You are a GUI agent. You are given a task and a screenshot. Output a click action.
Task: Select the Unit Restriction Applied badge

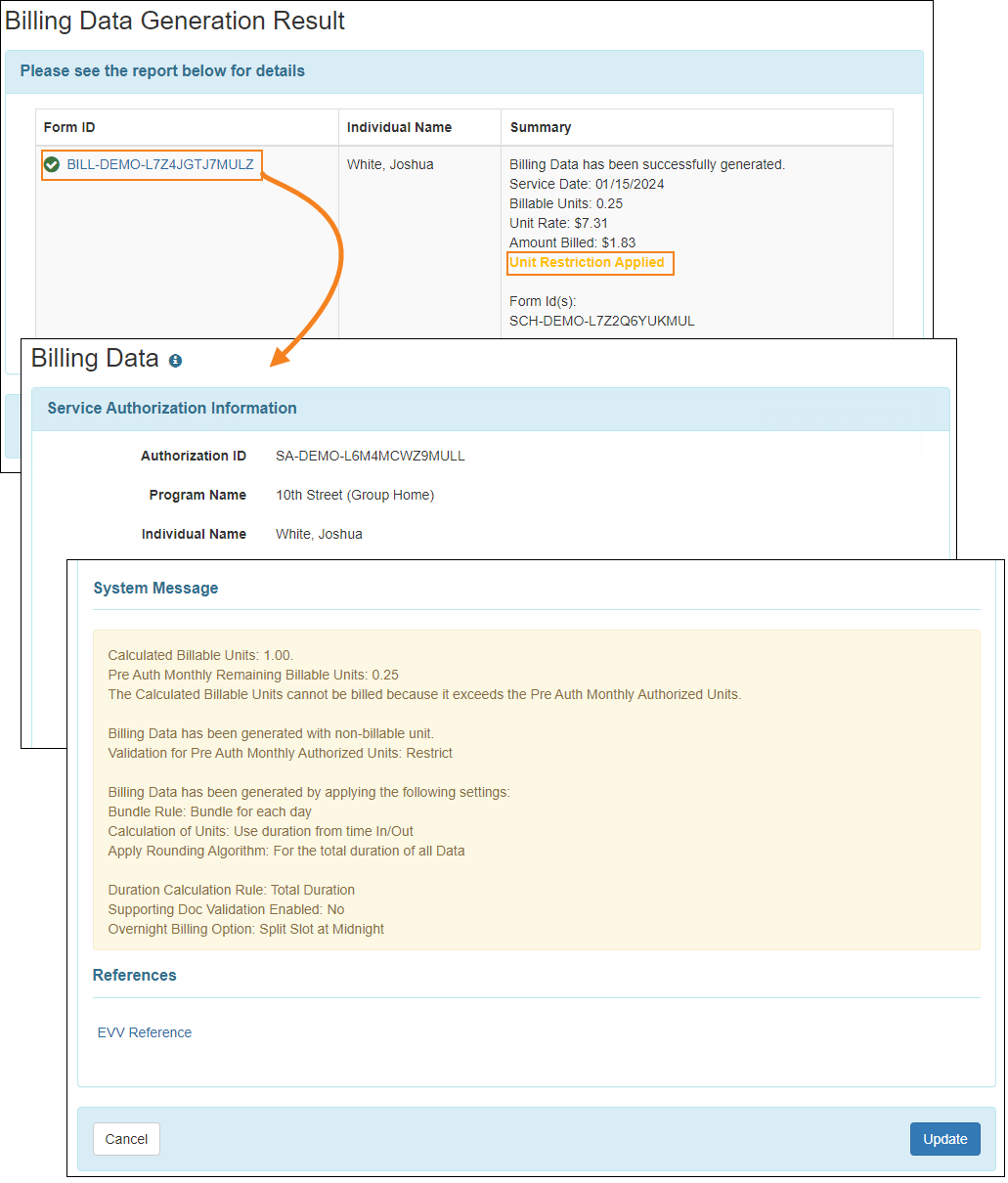tap(590, 262)
